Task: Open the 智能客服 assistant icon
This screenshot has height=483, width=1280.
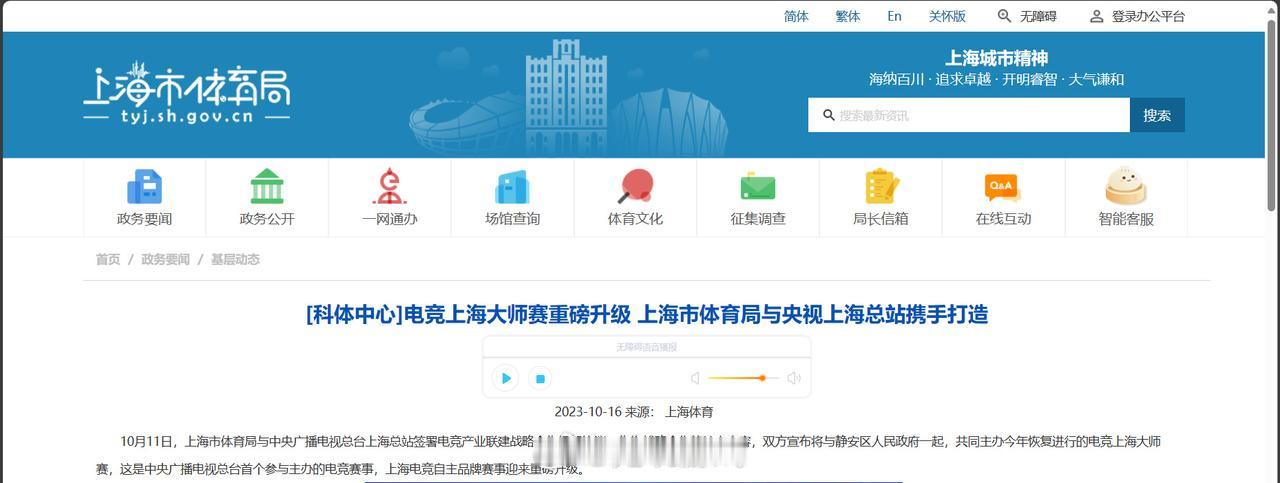Action: (1126, 187)
